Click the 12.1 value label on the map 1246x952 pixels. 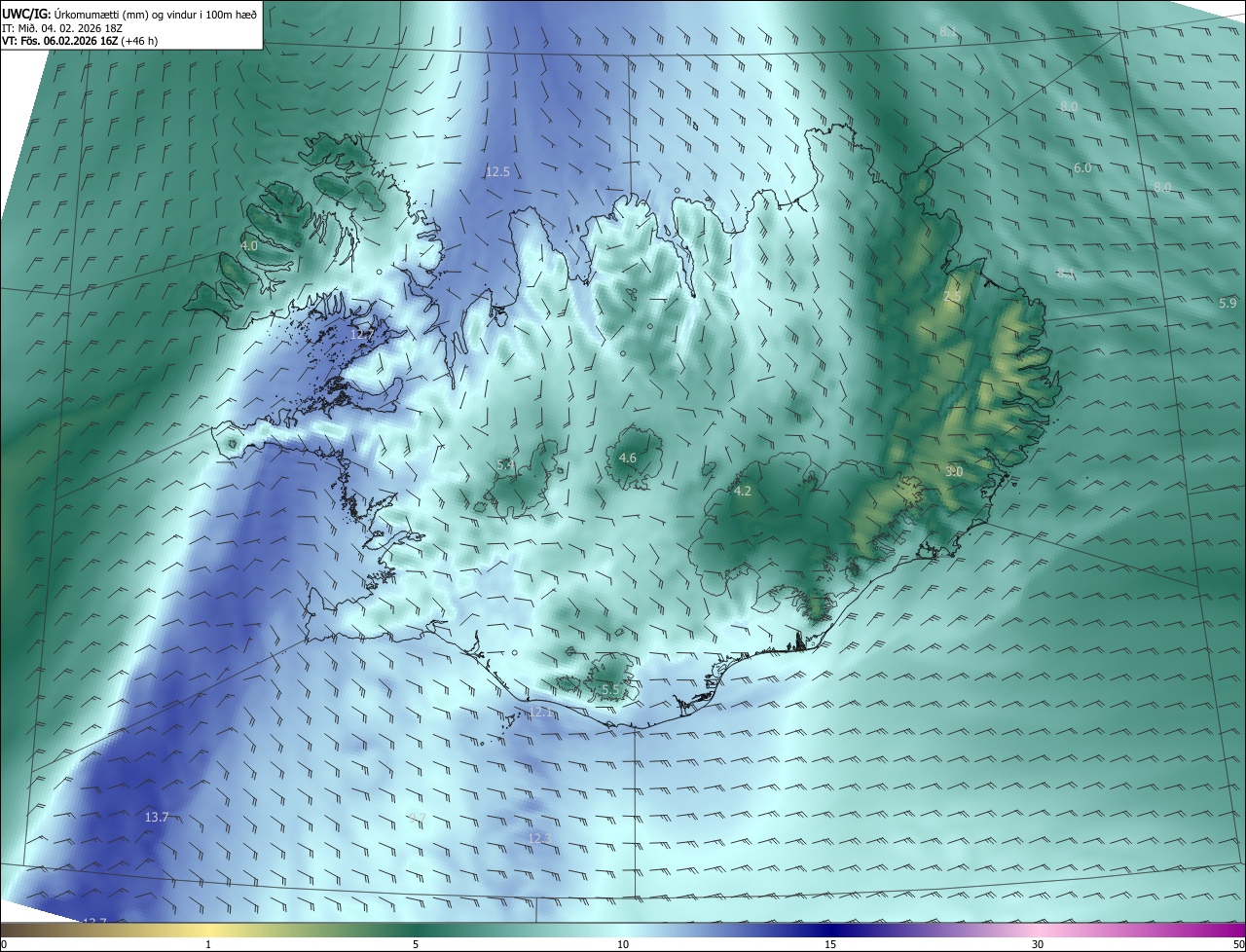540,713
